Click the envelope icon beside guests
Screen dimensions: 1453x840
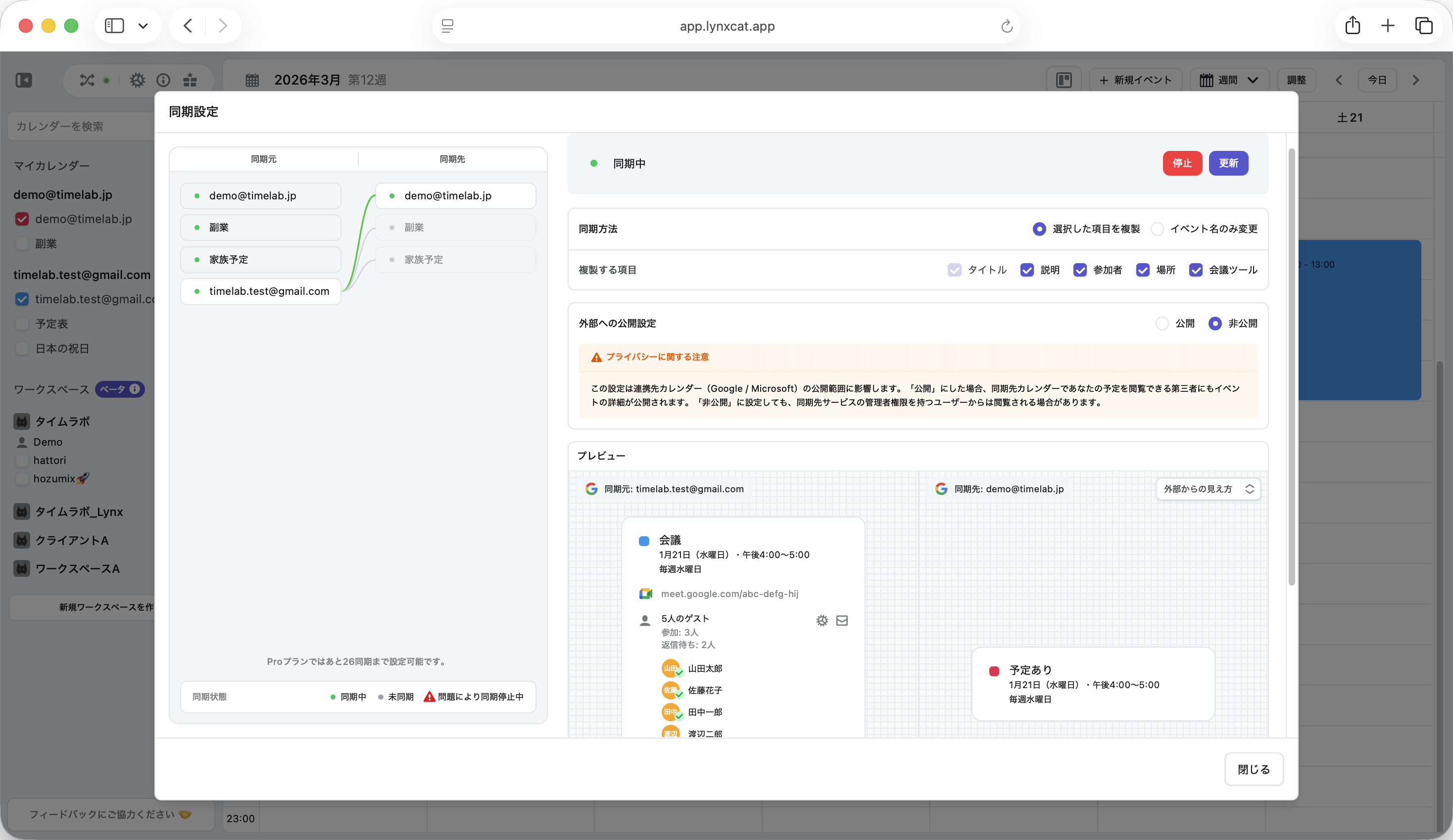842,620
